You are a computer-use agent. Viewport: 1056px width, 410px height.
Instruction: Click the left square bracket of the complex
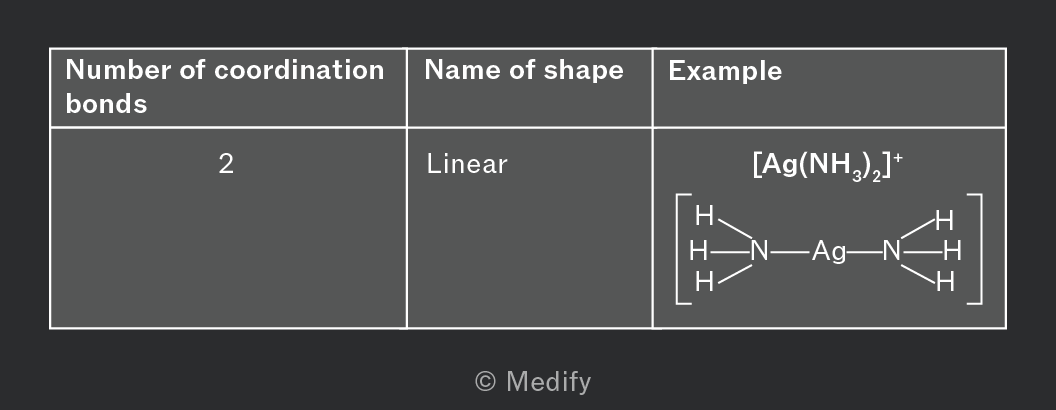684,249
